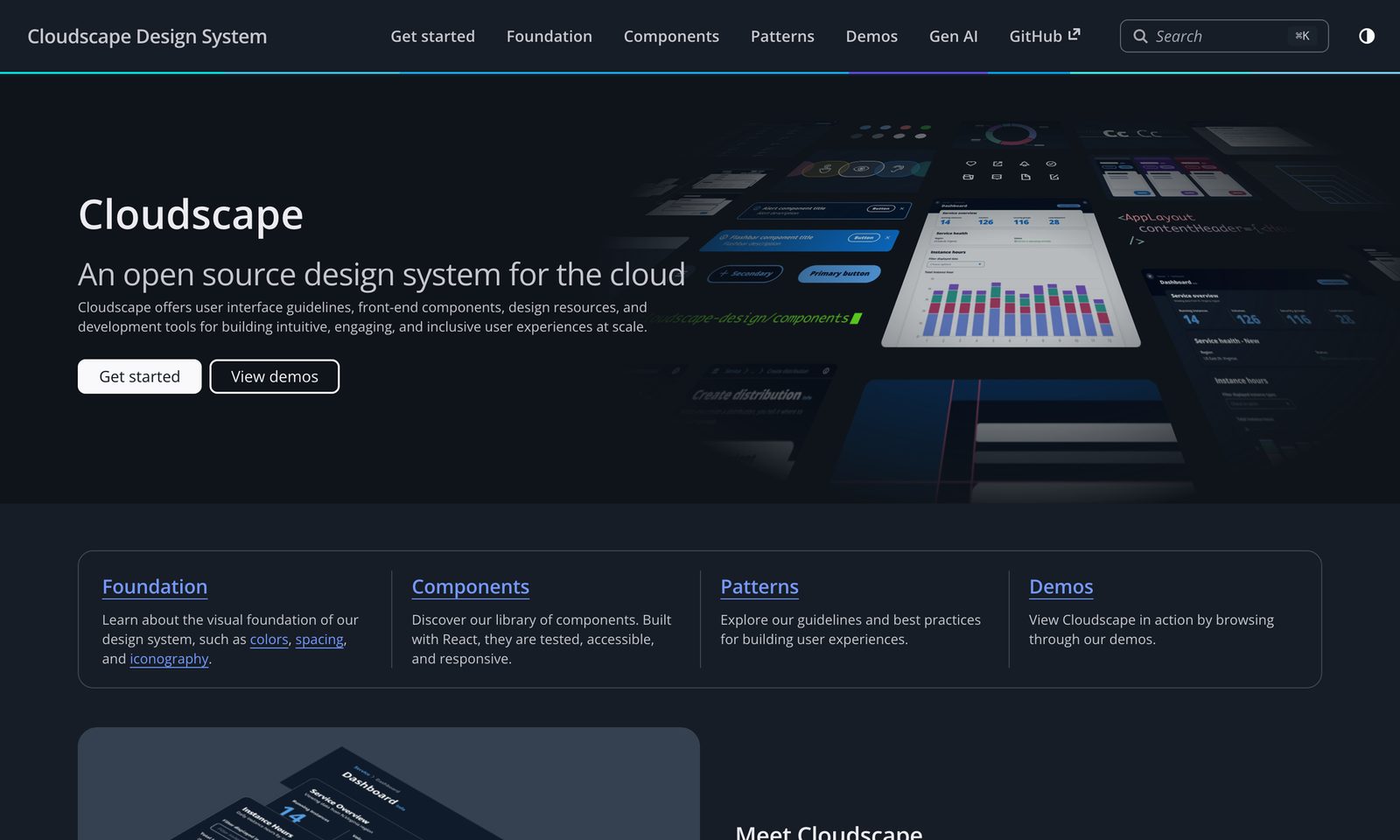Open the Foundation card heading link
The height and width of the screenshot is (840, 1400).
click(155, 586)
